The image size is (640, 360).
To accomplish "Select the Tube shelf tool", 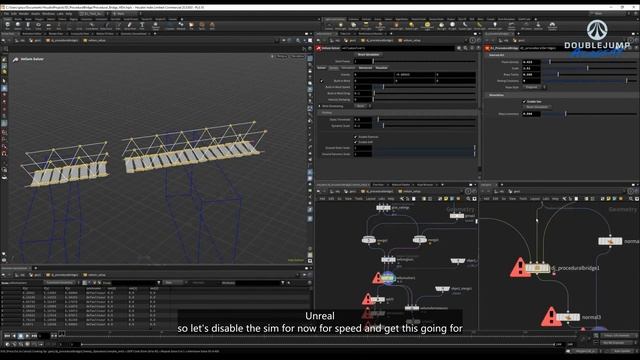I will (x=28, y=26).
